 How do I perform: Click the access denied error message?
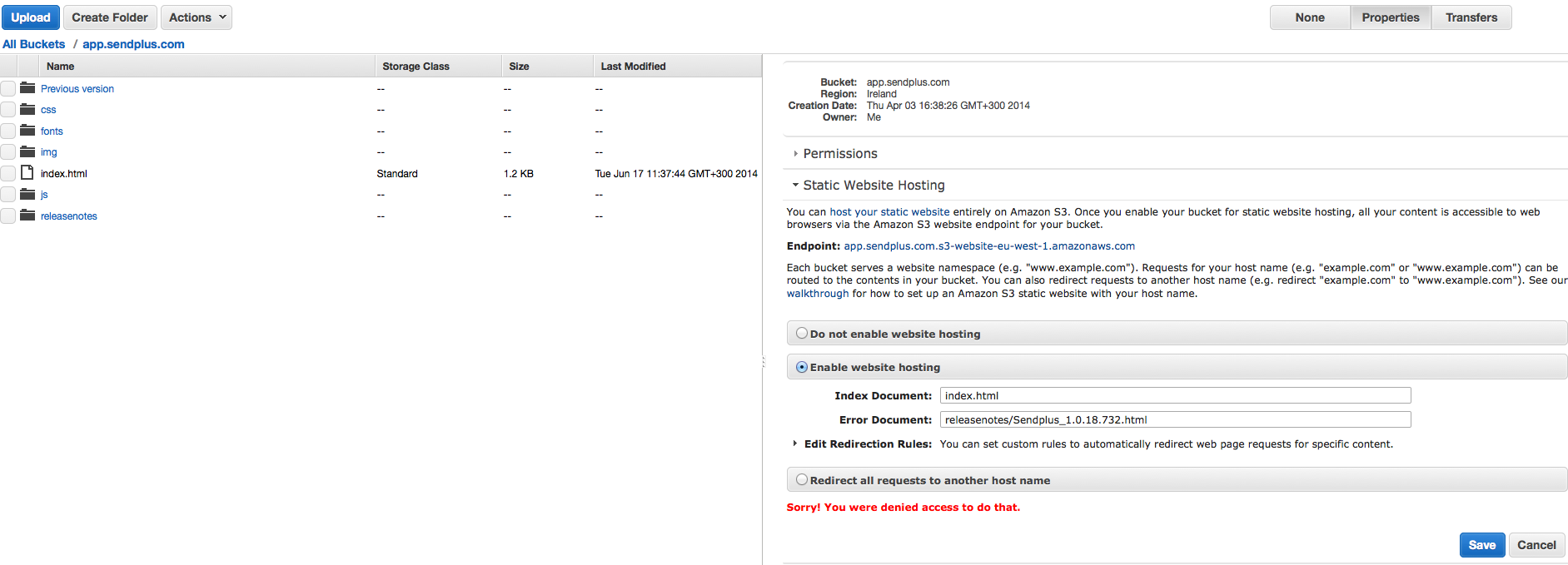point(903,507)
